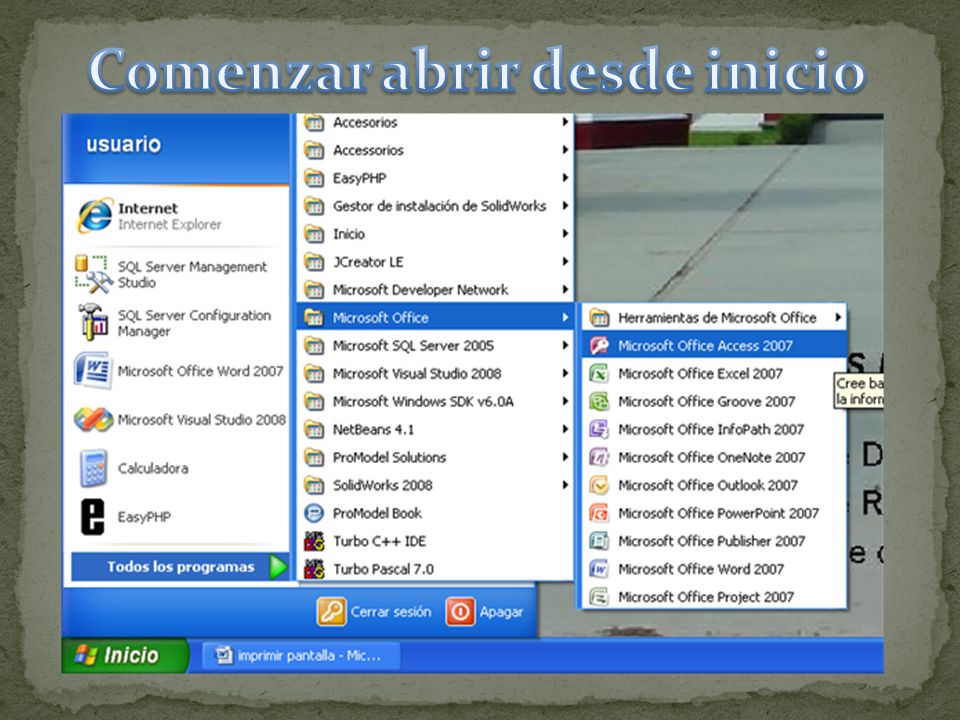The height and width of the screenshot is (720, 960).
Task: Click Microsoft Office Access 2007 icon
Action: (599, 346)
